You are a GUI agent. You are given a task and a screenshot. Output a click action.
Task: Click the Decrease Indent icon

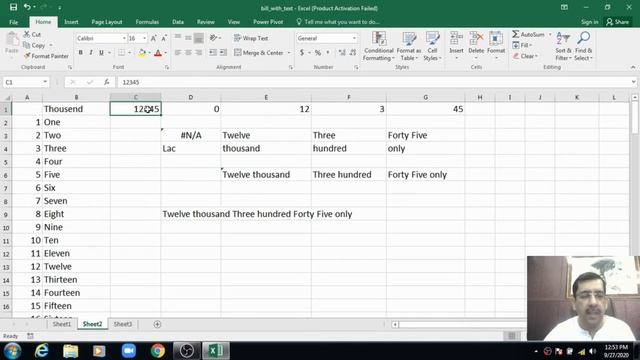coord(213,53)
